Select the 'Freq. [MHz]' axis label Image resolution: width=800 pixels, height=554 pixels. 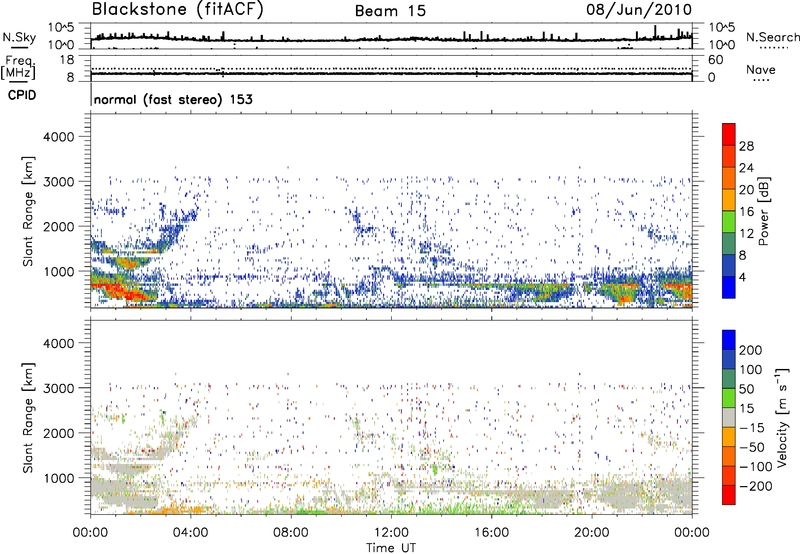click(x=18, y=67)
